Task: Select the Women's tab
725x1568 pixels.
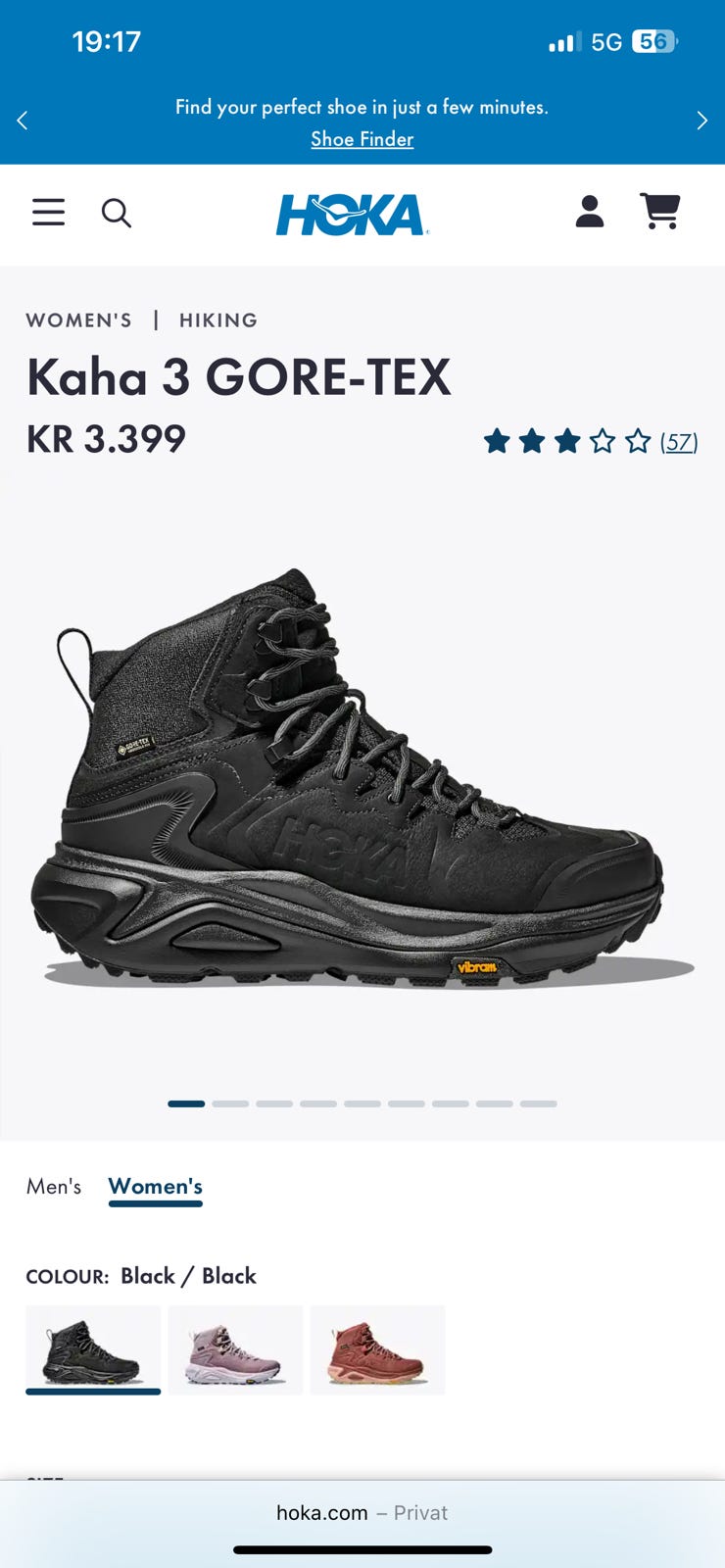Action: tap(156, 1186)
